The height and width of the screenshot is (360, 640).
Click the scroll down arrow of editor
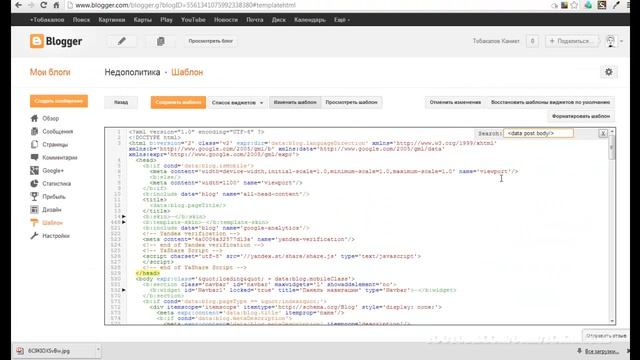click(x=612, y=321)
